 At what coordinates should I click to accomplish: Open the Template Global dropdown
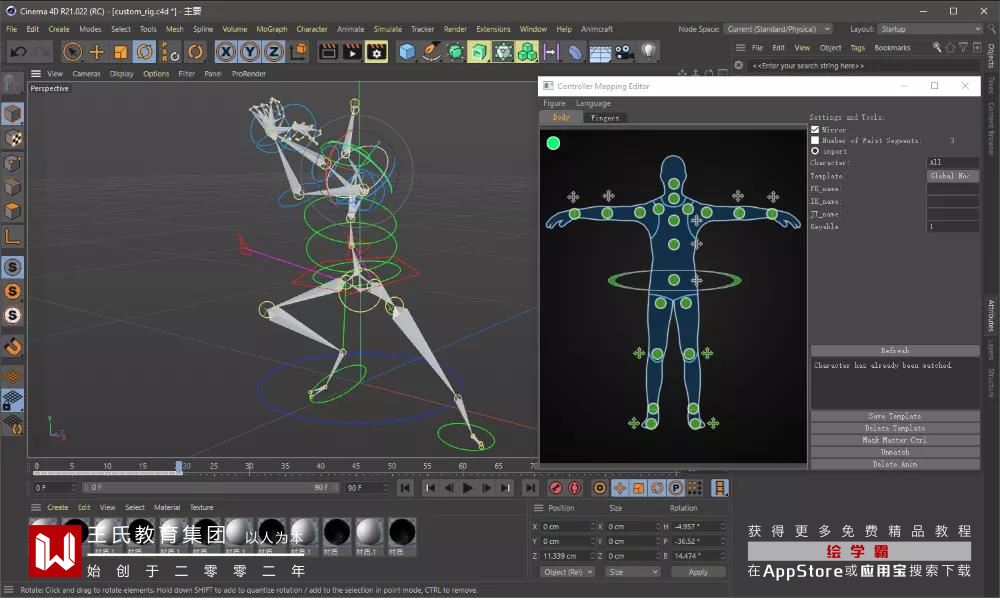[x=952, y=175]
